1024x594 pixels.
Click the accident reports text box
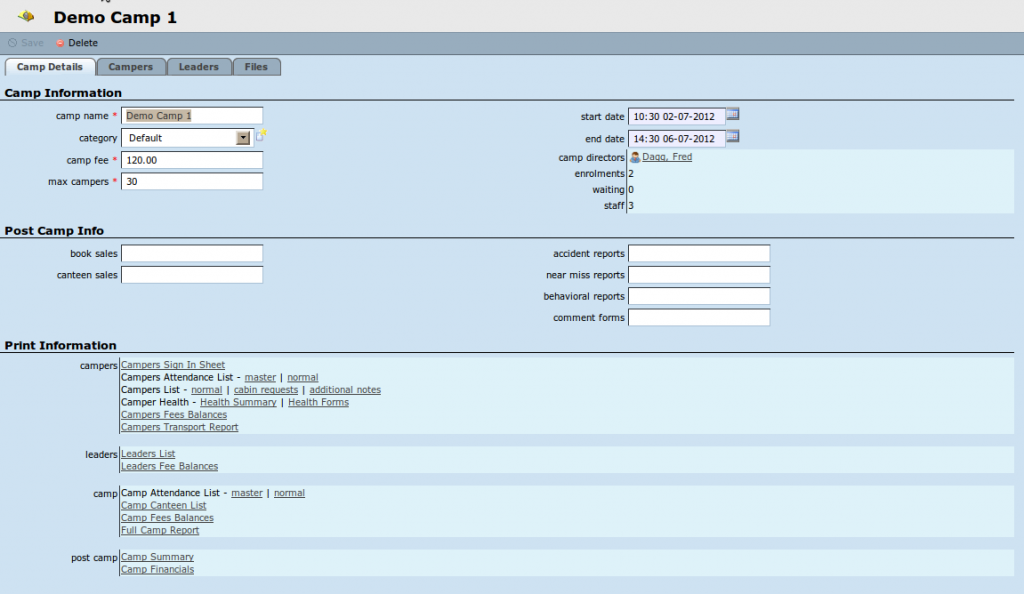[x=699, y=254]
